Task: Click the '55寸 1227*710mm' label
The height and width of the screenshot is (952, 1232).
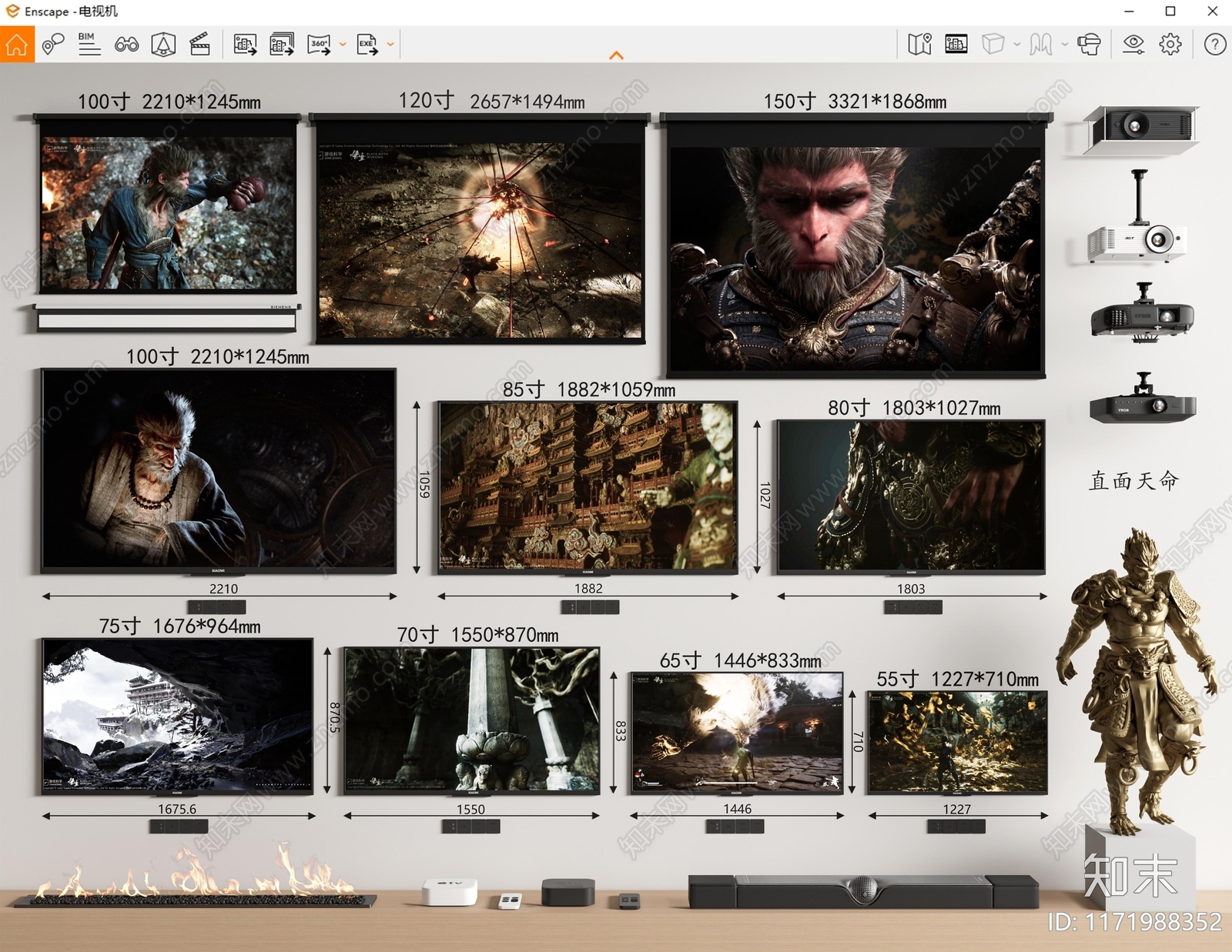Action: click(x=957, y=679)
